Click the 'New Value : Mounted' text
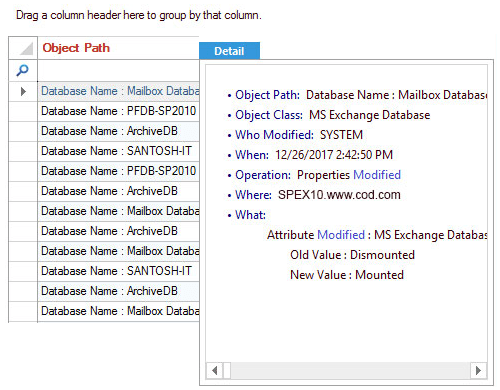Image resolution: width=500 pixels, height=390 pixels. [347, 275]
